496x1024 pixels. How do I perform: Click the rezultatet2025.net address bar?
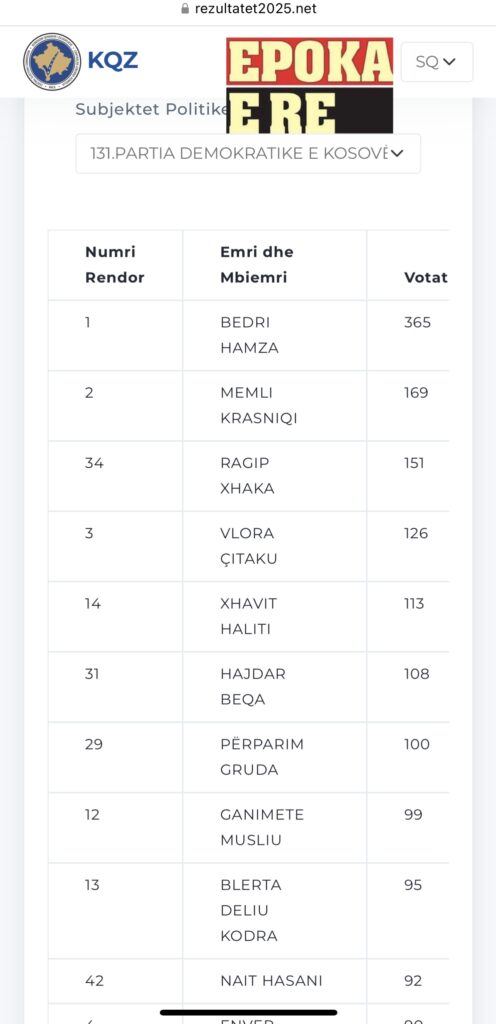click(248, 9)
